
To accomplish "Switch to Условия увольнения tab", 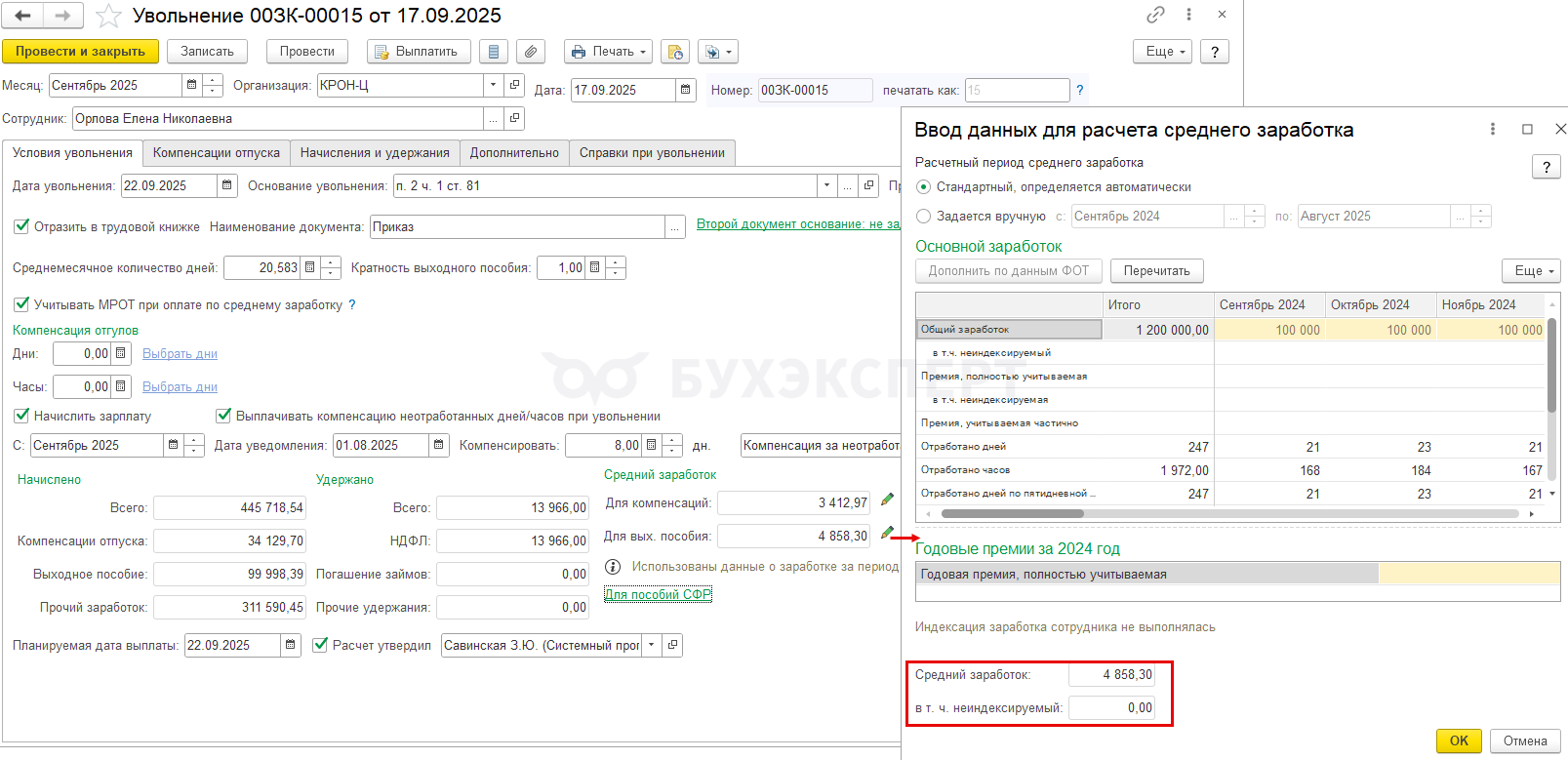I will pos(72,153).
